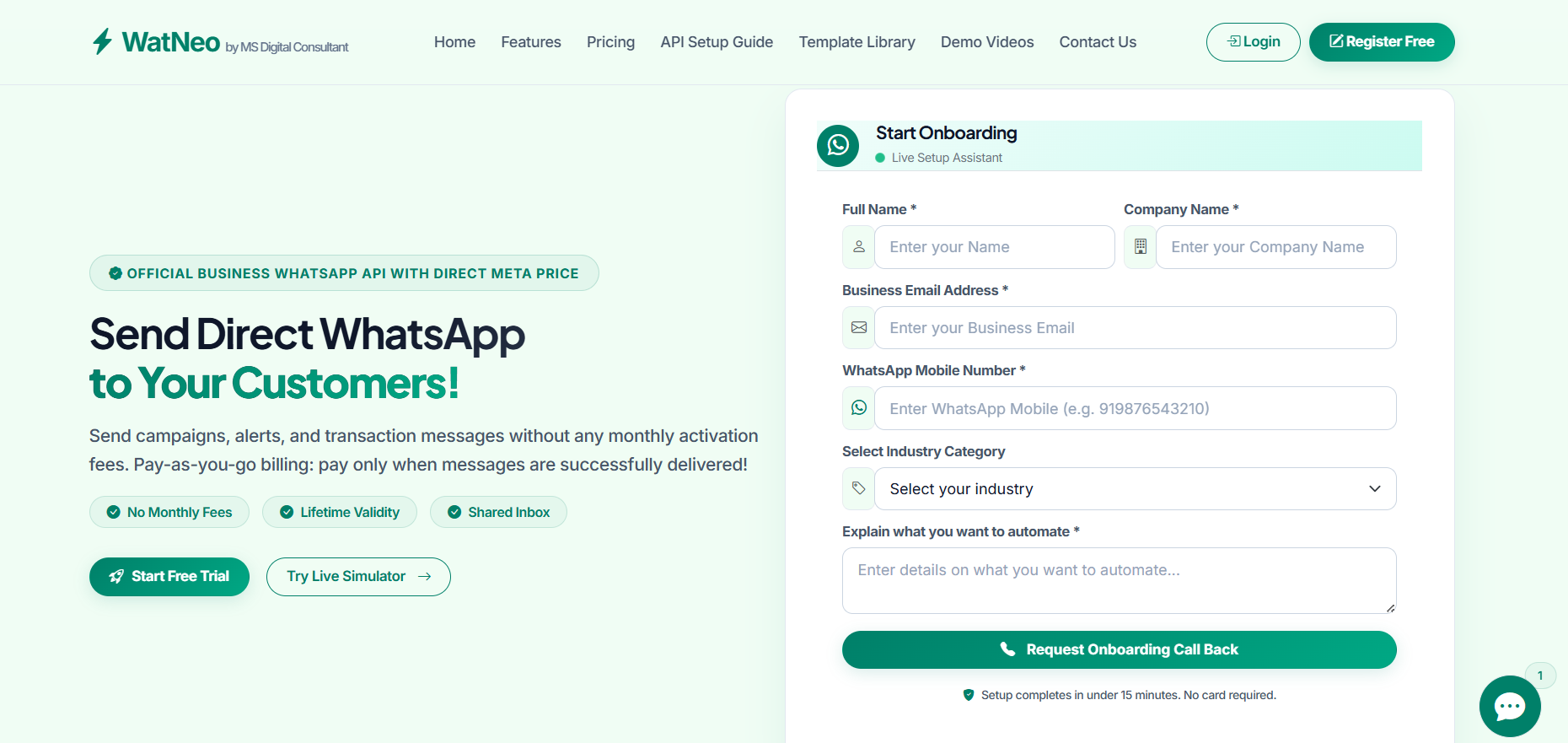Click the Try Live Simulator button
1568x743 pixels.
[358, 577]
